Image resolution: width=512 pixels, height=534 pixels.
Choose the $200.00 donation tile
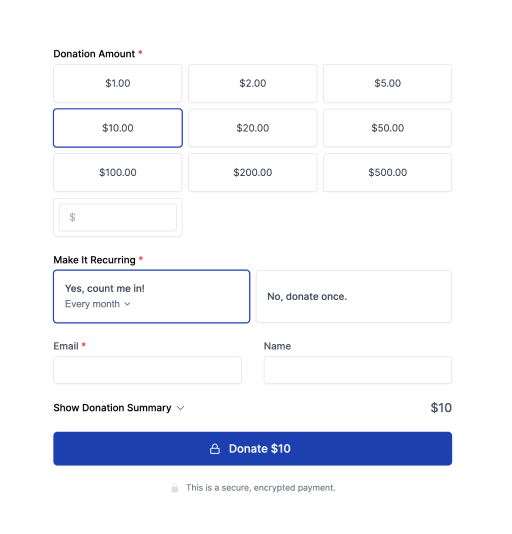coord(252,173)
